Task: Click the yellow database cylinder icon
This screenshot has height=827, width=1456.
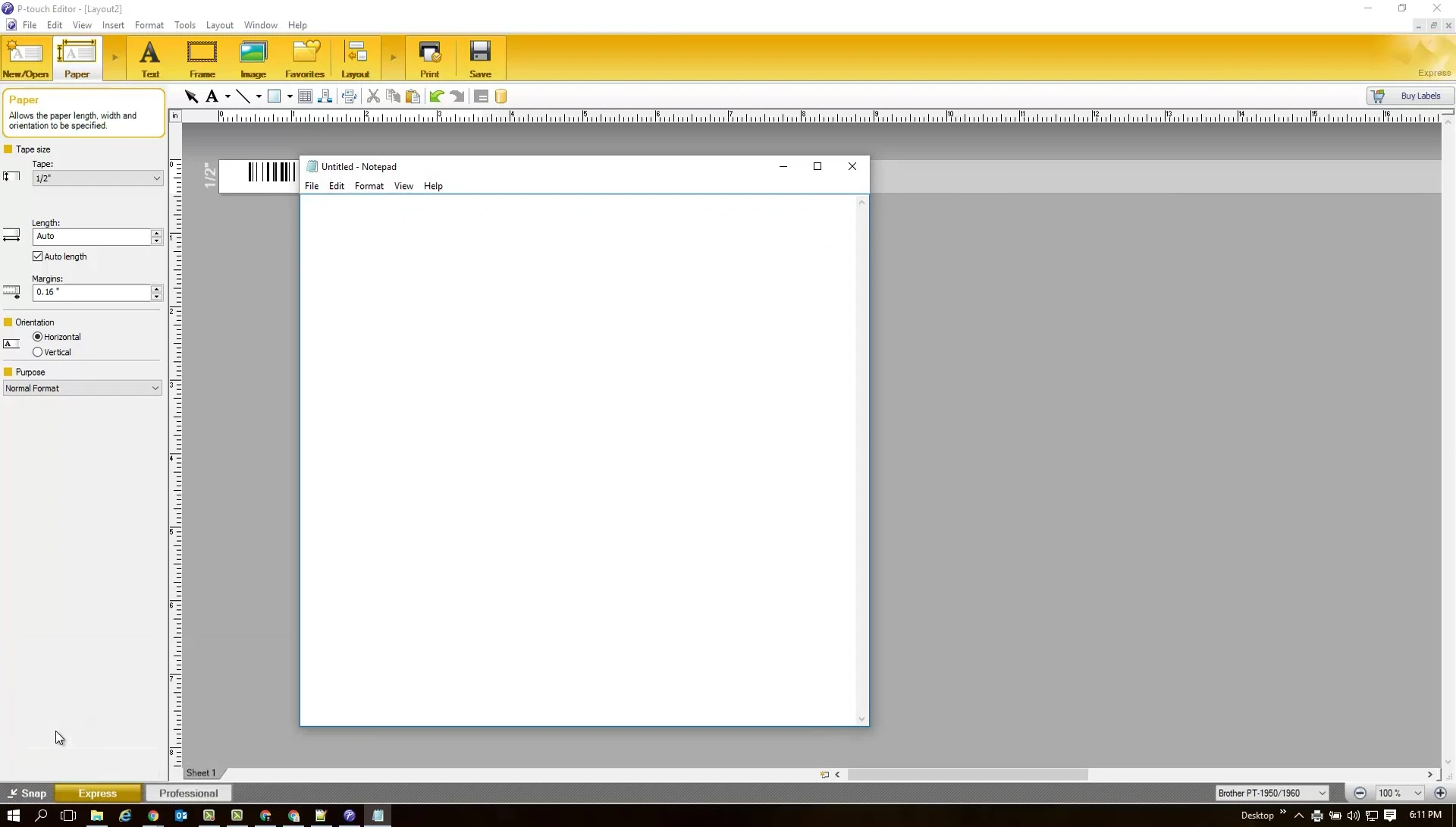Action: 500,96
